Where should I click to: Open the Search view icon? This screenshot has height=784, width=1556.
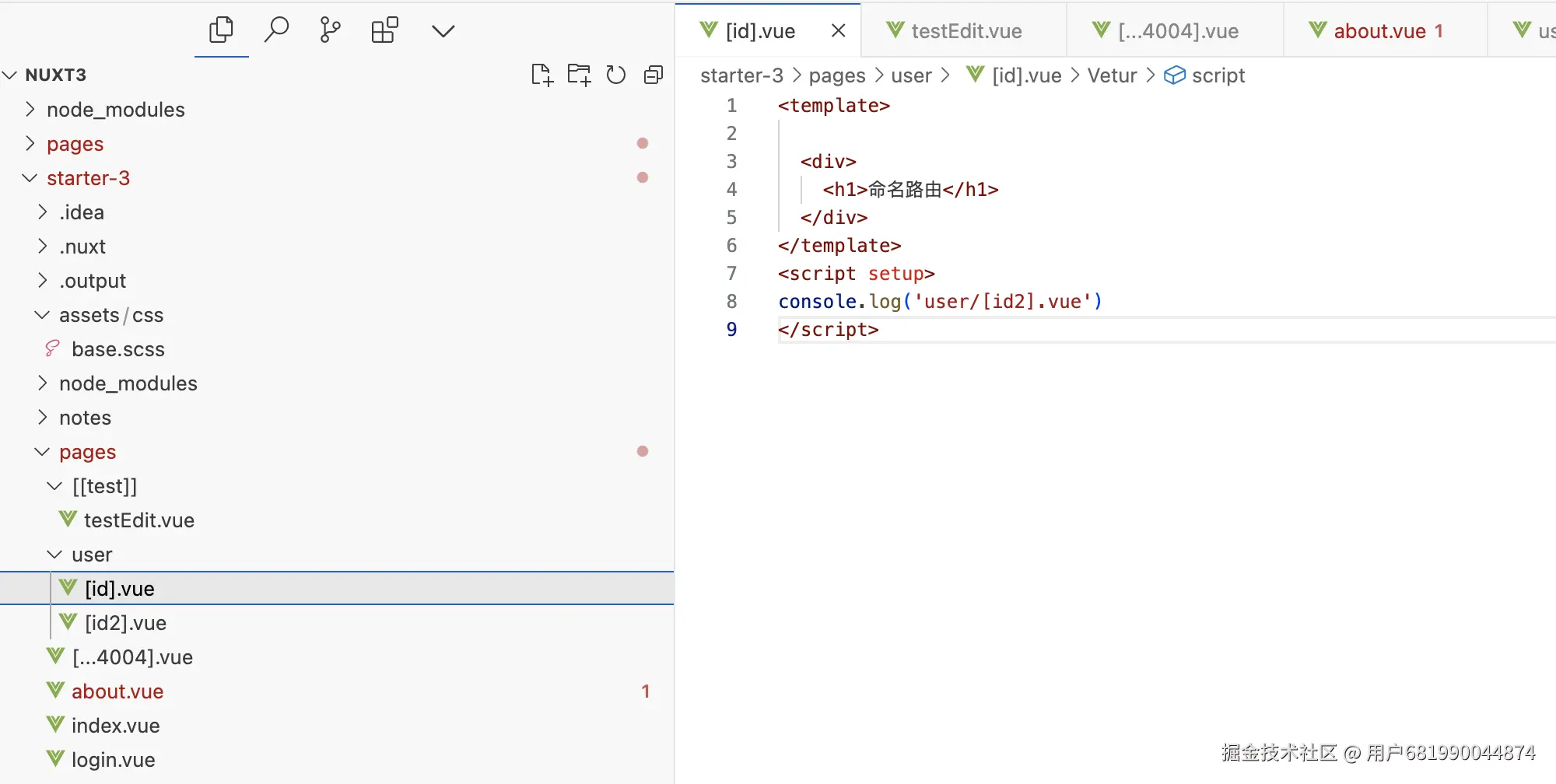(276, 30)
